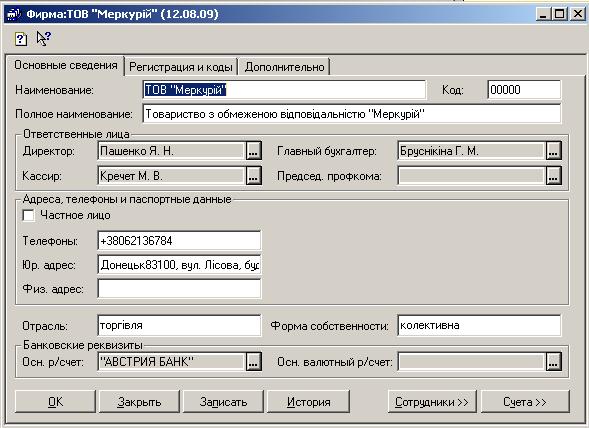Viewport: 589px width, 428px height.
Task: Click the Кассир field Кречет М. В.
Action: (171, 175)
